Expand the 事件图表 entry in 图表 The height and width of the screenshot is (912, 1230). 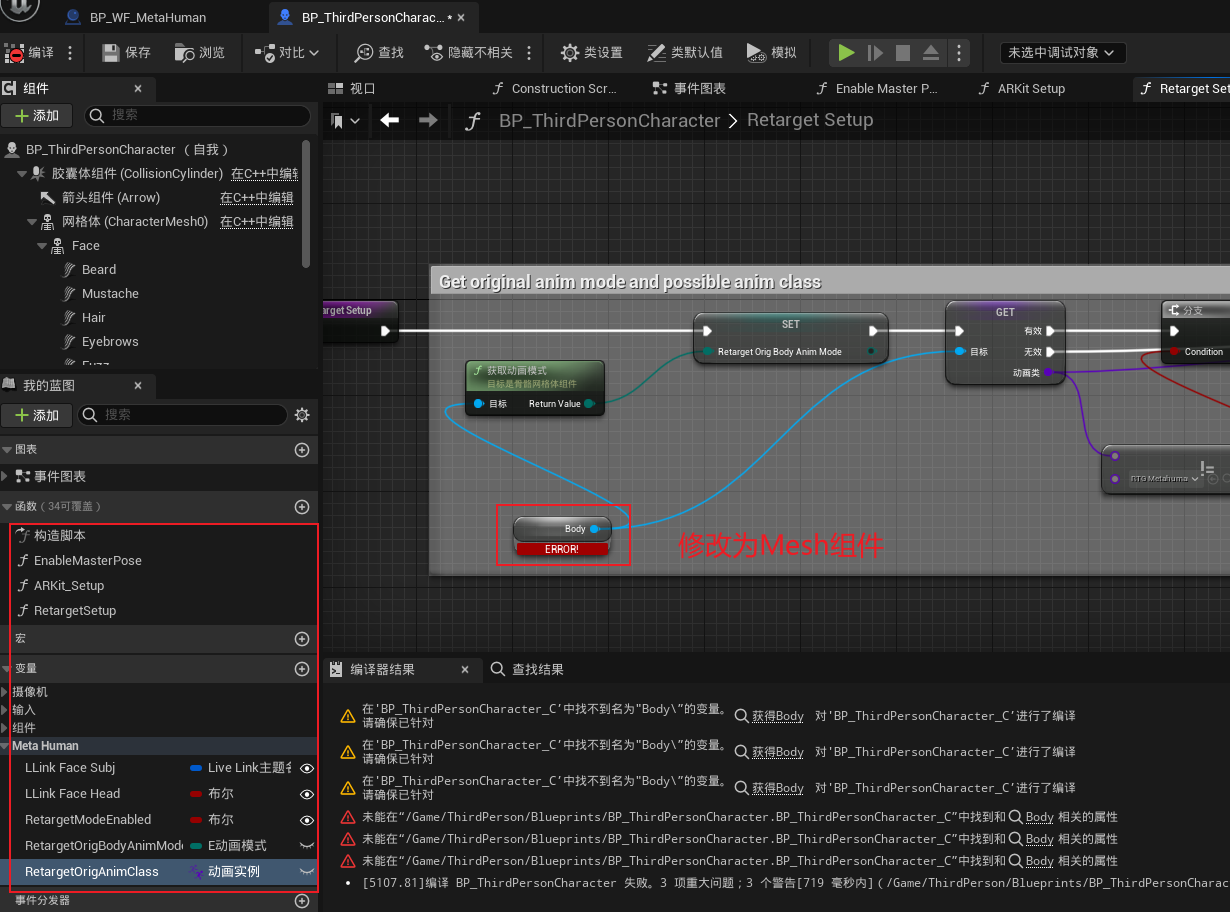pos(6,476)
